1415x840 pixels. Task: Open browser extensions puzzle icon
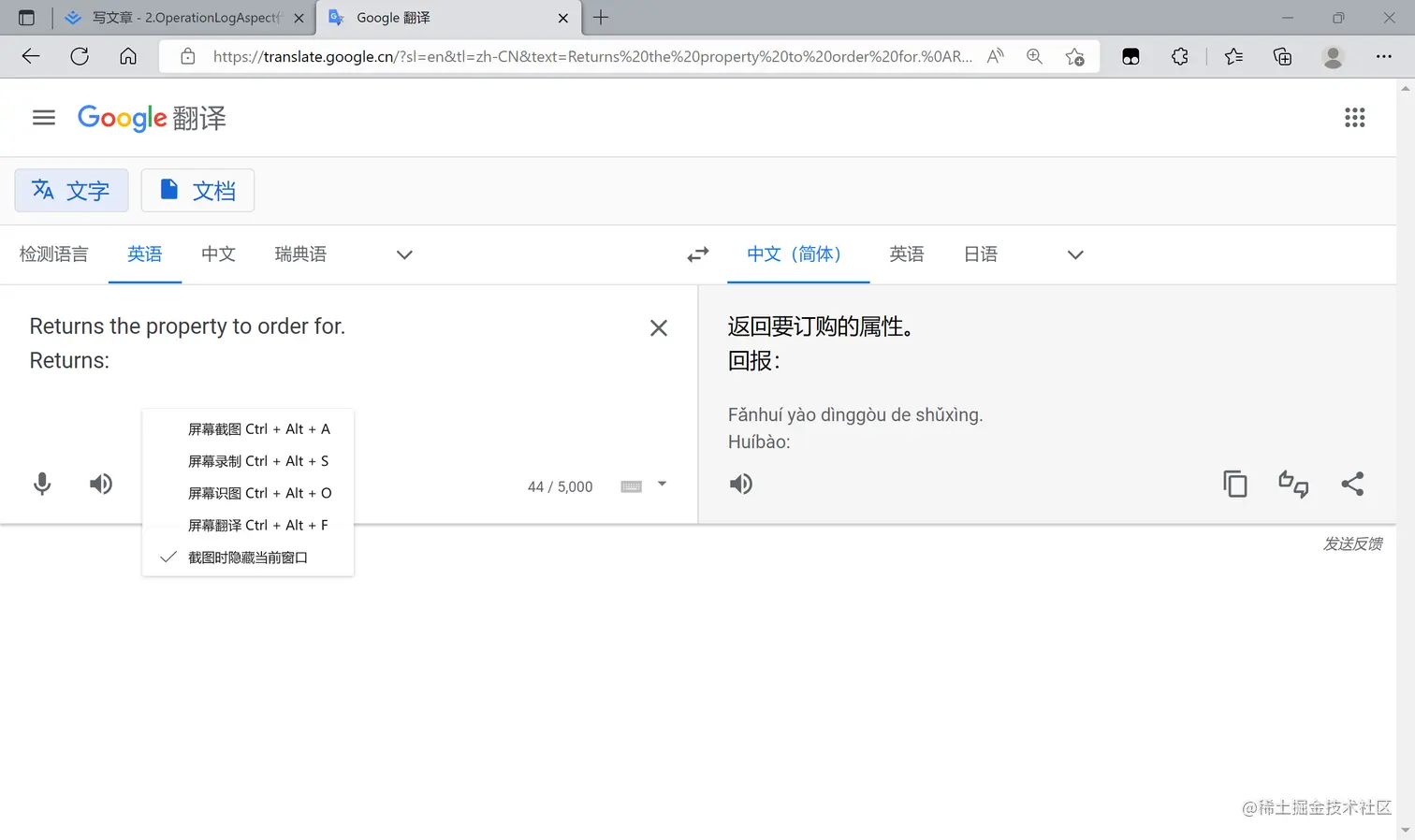pyautogui.click(x=1179, y=56)
